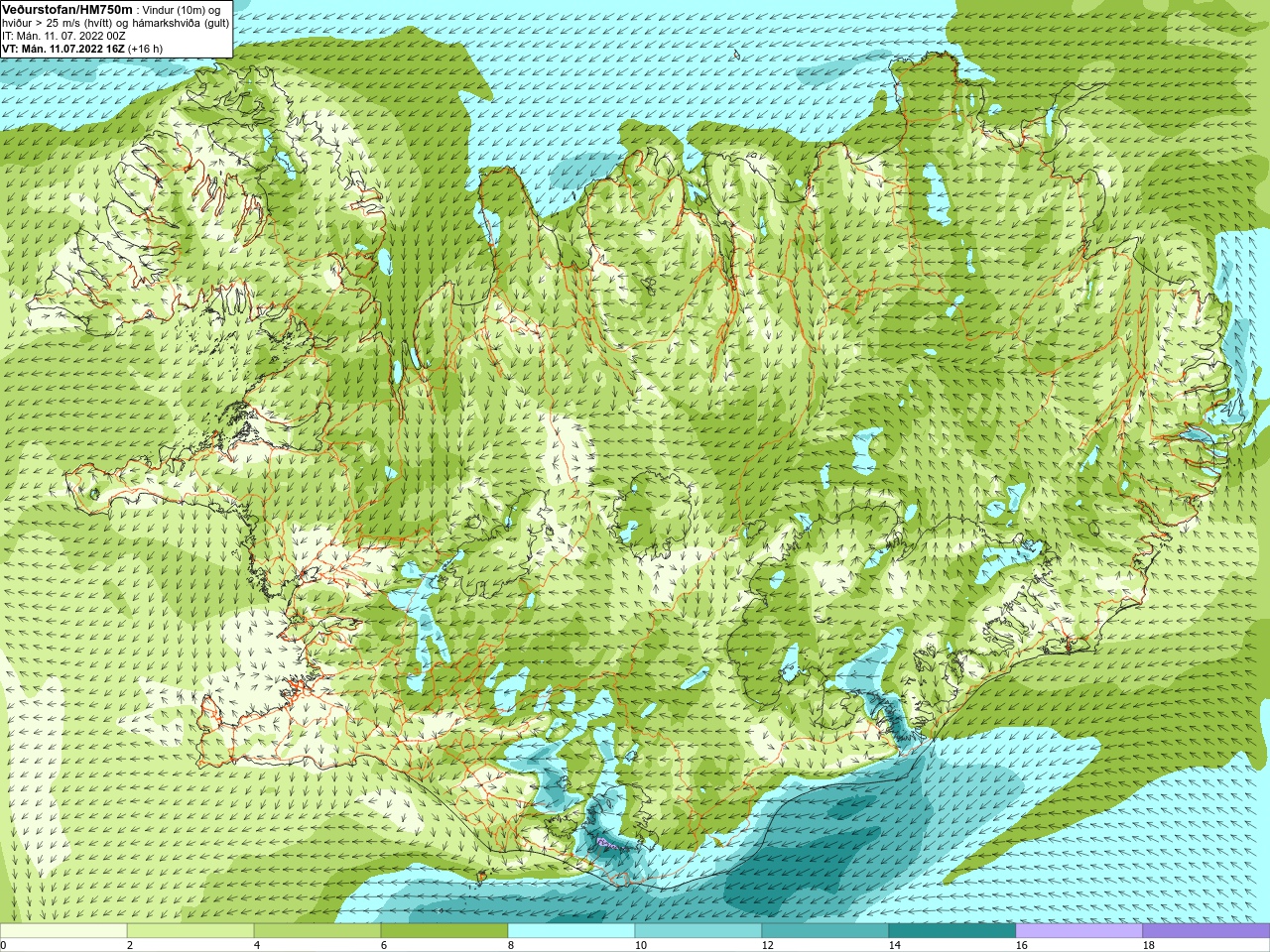1270x952 pixels.
Task: Click the dark teal 14–16 m/s legend swatch
Action: [x=952, y=931]
